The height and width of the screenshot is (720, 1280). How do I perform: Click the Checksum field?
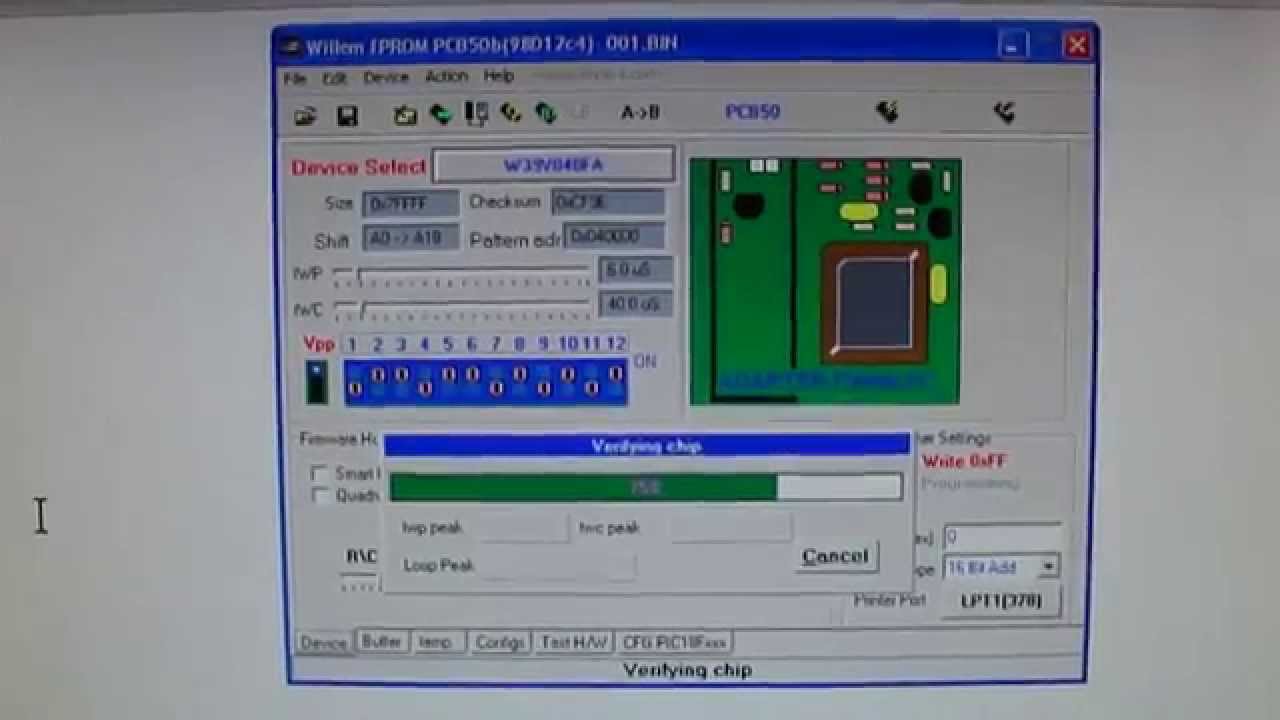click(x=608, y=202)
